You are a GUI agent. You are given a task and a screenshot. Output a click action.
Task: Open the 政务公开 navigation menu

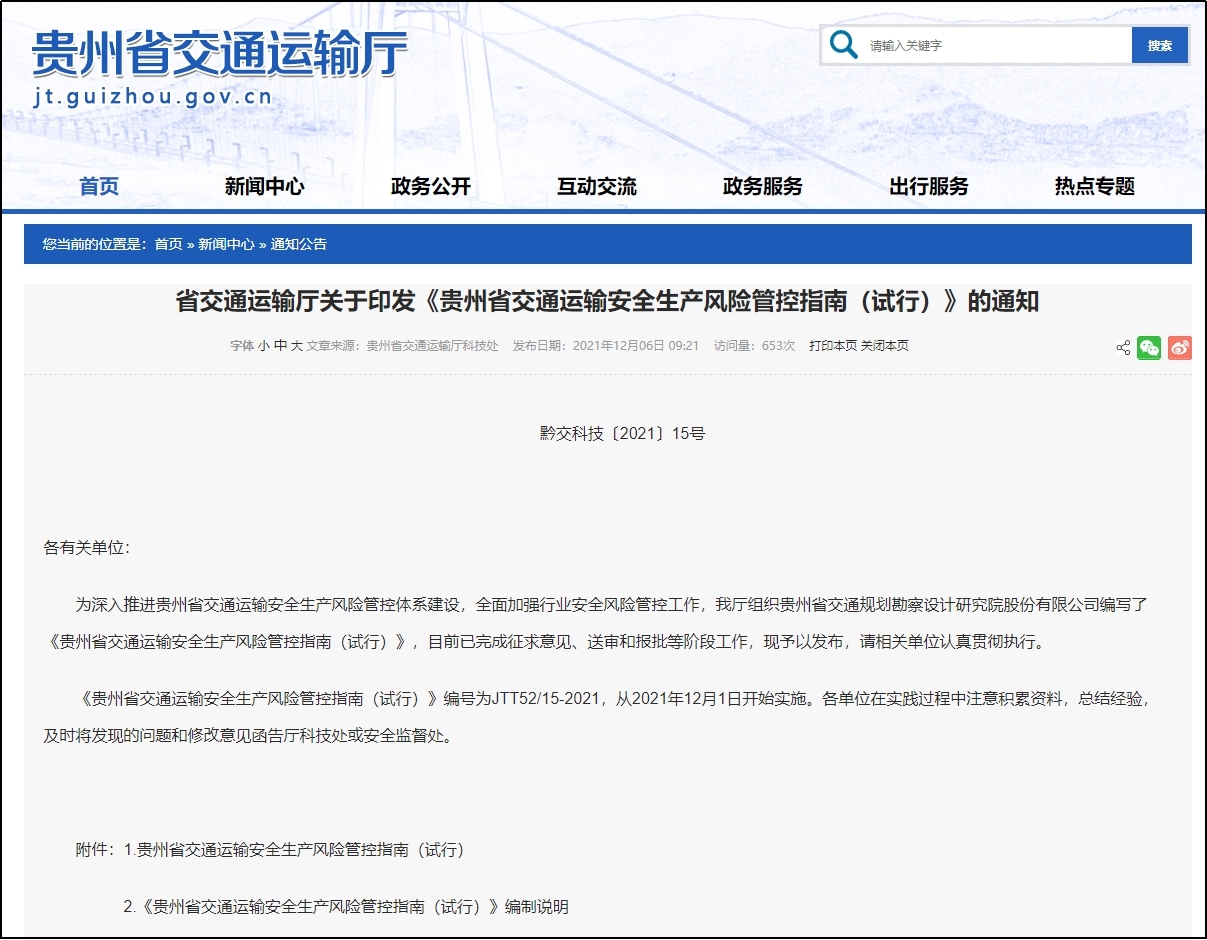(431, 186)
